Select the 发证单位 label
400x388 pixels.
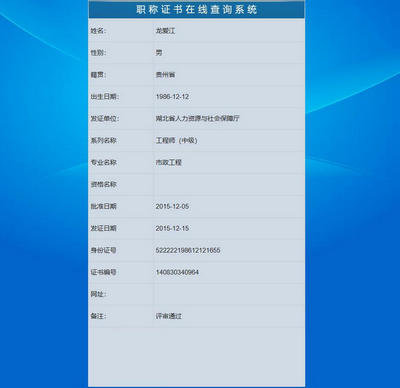(105, 118)
